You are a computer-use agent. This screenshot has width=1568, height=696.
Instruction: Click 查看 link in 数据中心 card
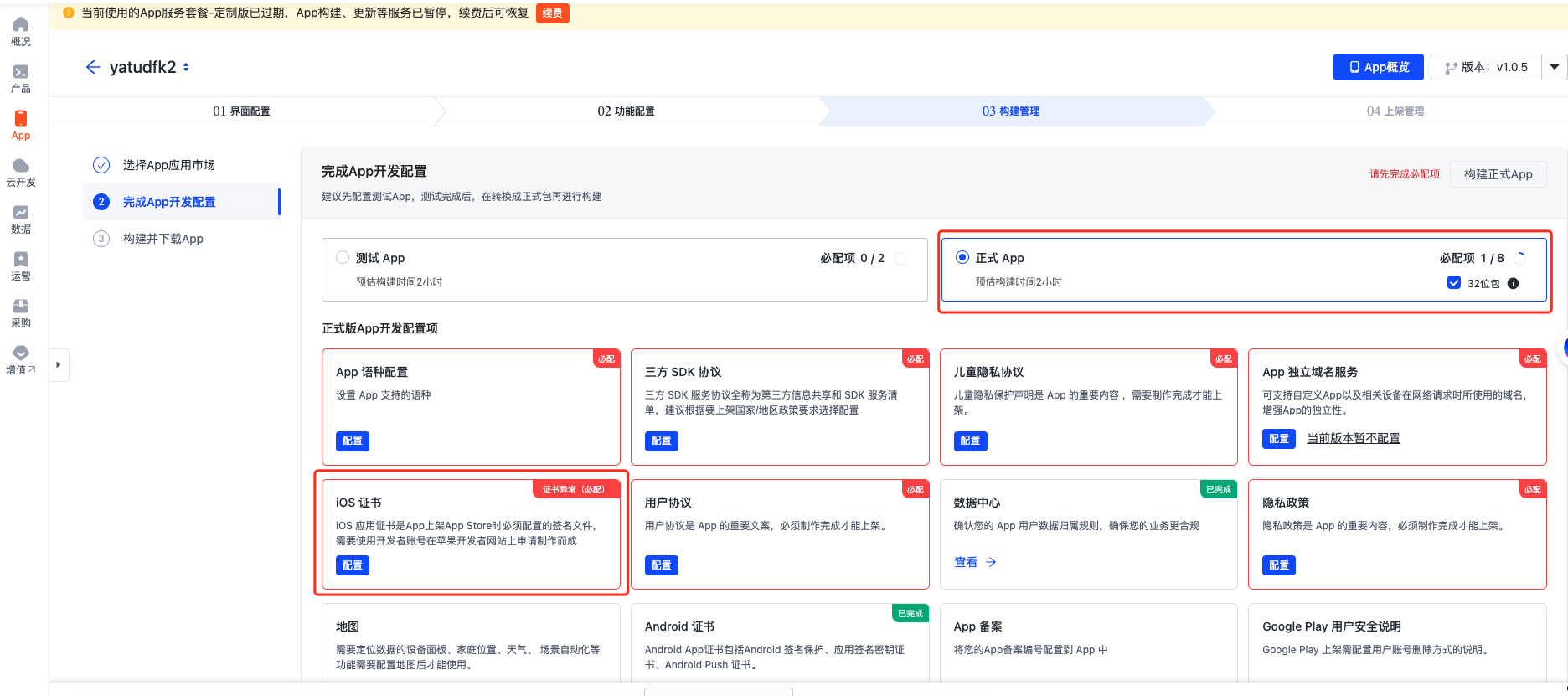(x=966, y=562)
